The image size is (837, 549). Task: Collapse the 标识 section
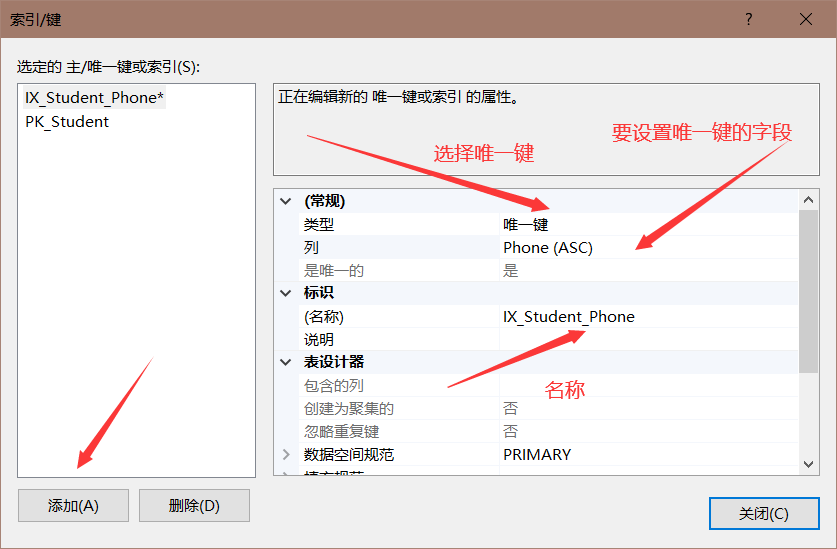(x=286, y=293)
